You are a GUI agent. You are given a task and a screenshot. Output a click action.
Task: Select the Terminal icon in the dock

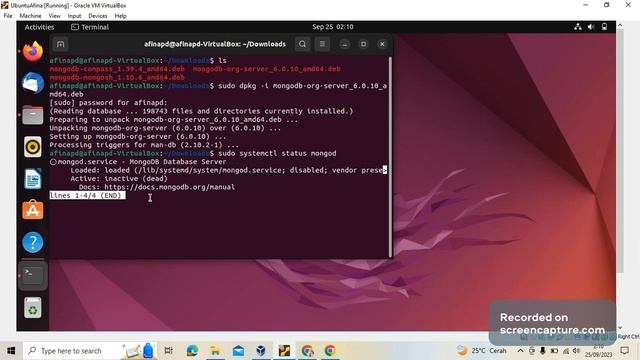(x=33, y=275)
